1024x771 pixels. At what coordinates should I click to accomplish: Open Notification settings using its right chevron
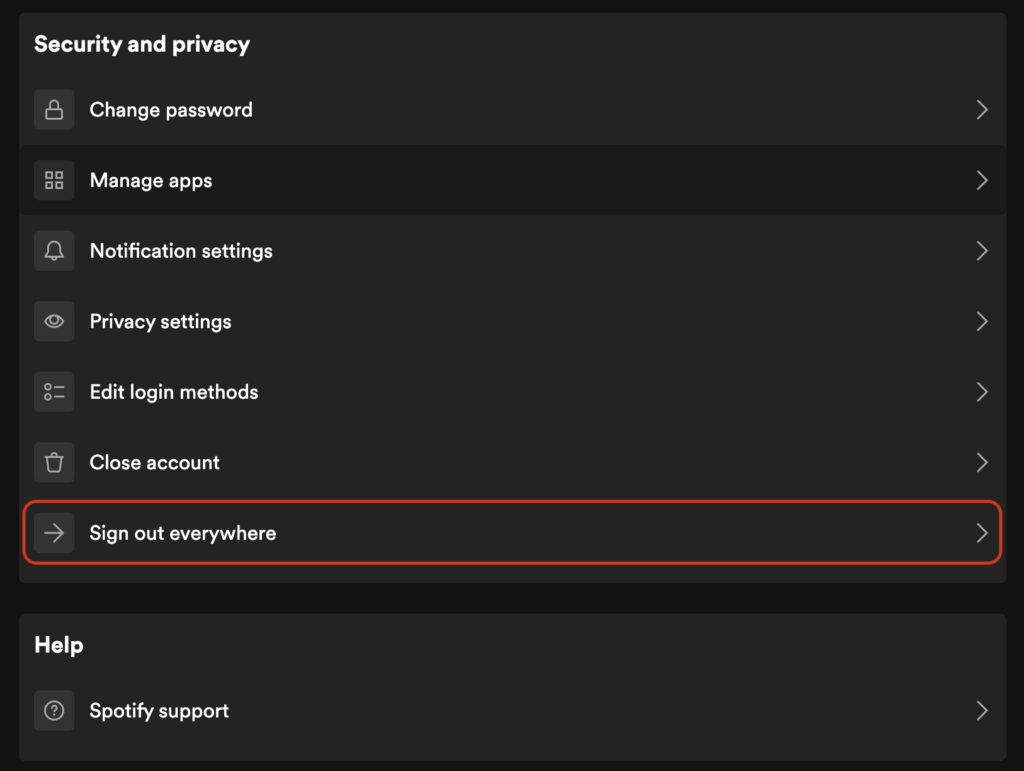coord(981,251)
